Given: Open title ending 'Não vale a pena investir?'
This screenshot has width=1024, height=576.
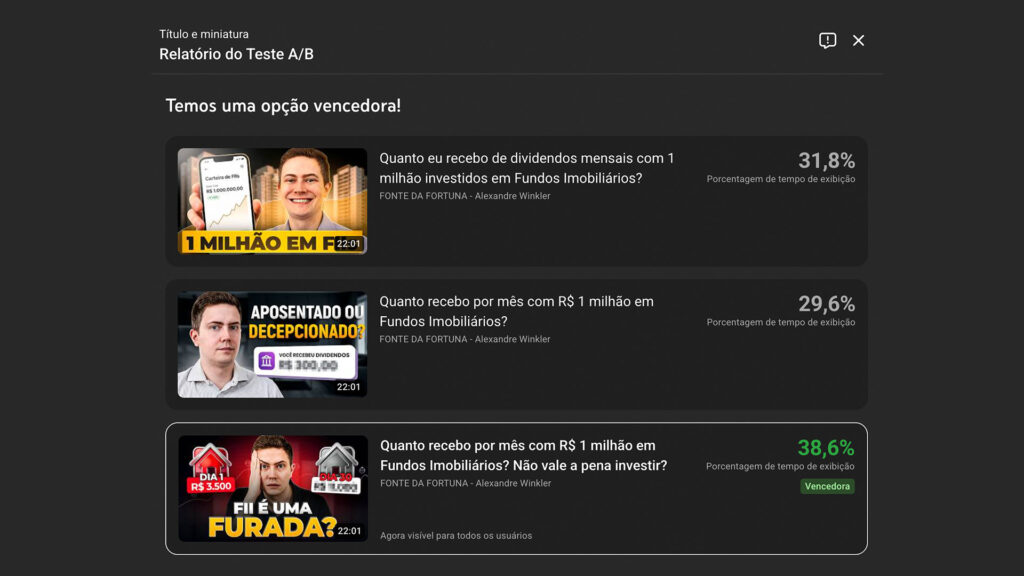Looking at the screenshot, I should coord(523,455).
